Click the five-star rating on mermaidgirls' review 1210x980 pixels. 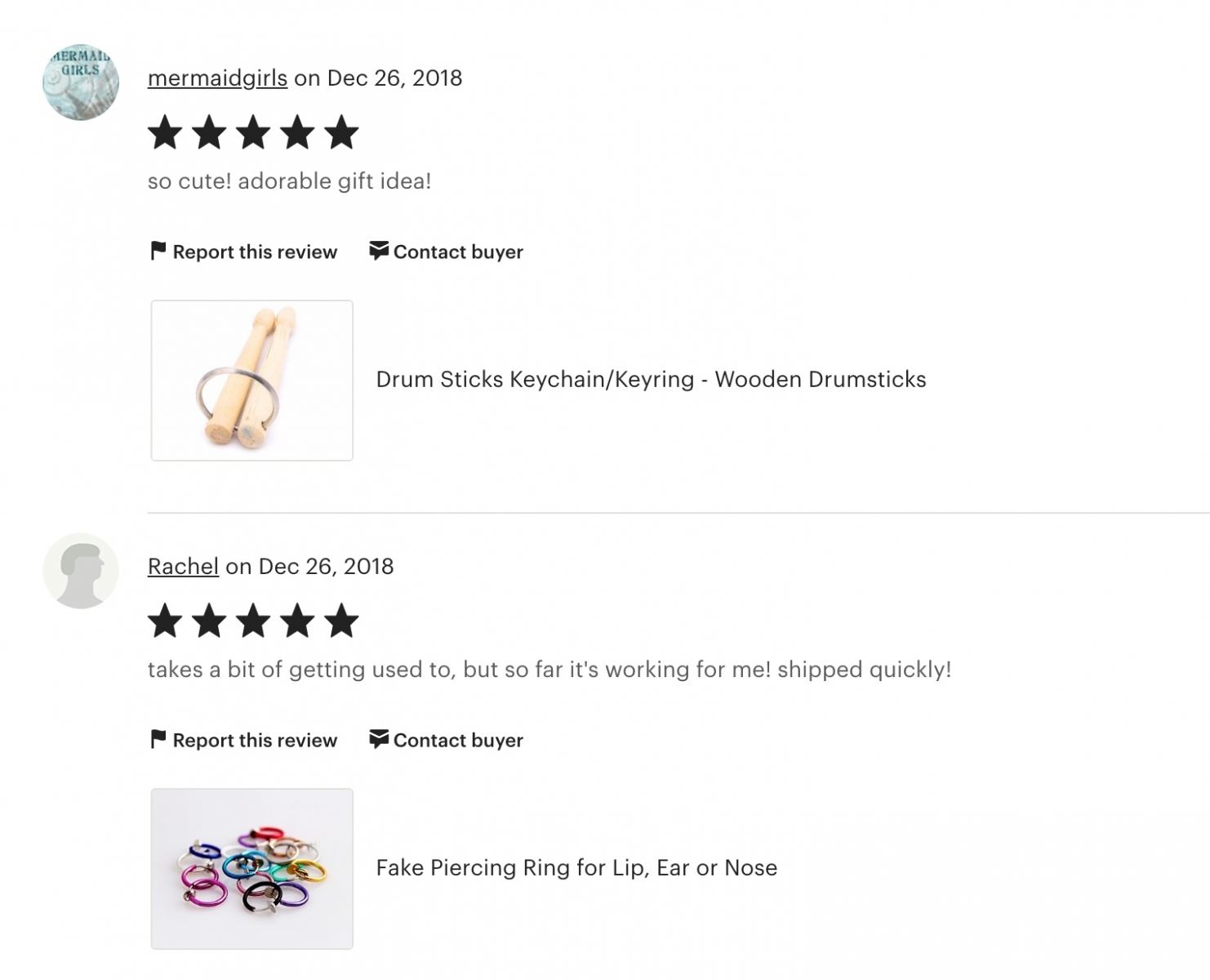(253, 132)
